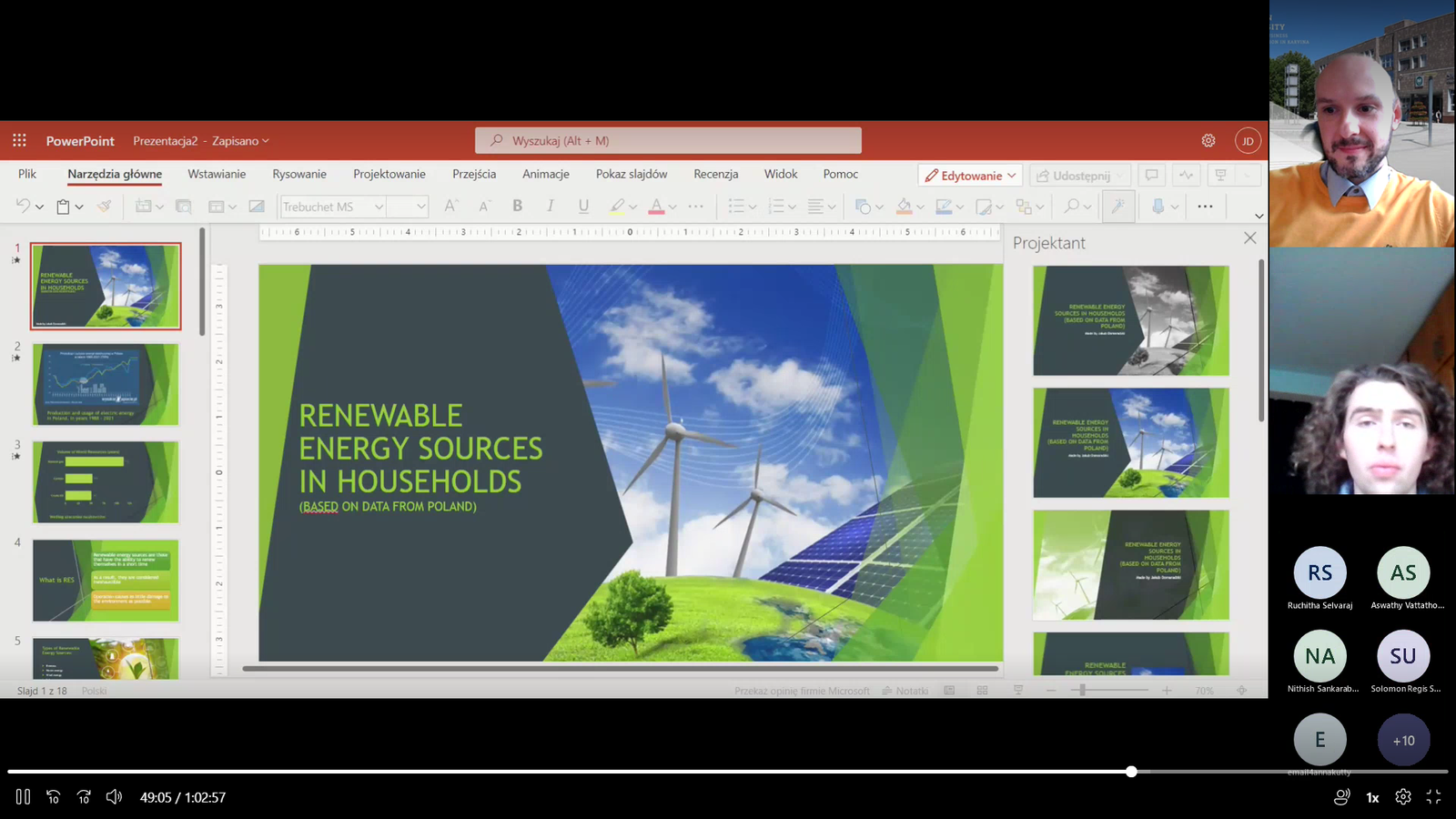Click the Shapes insert icon
Screen dimensions: 1456x819
coord(863,207)
